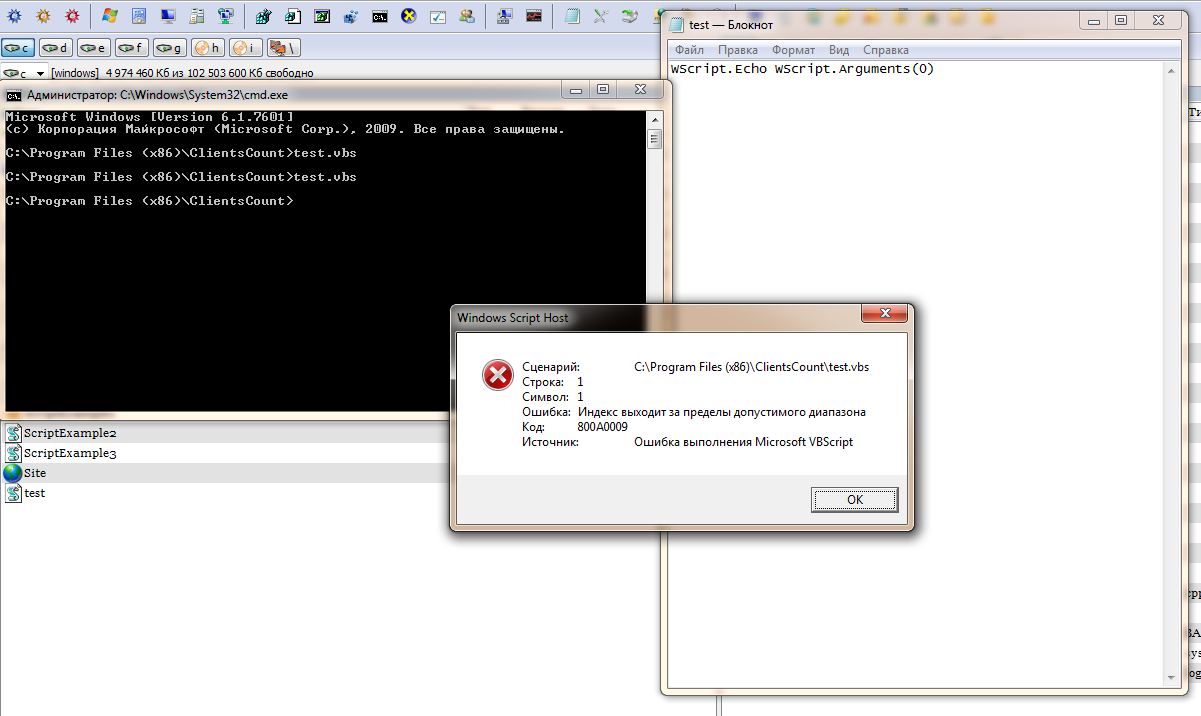Click the users toolbar icon

tap(467, 16)
